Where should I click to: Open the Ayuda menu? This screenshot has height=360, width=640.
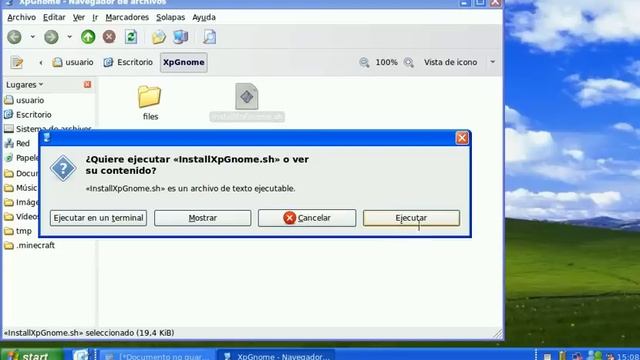(x=204, y=17)
